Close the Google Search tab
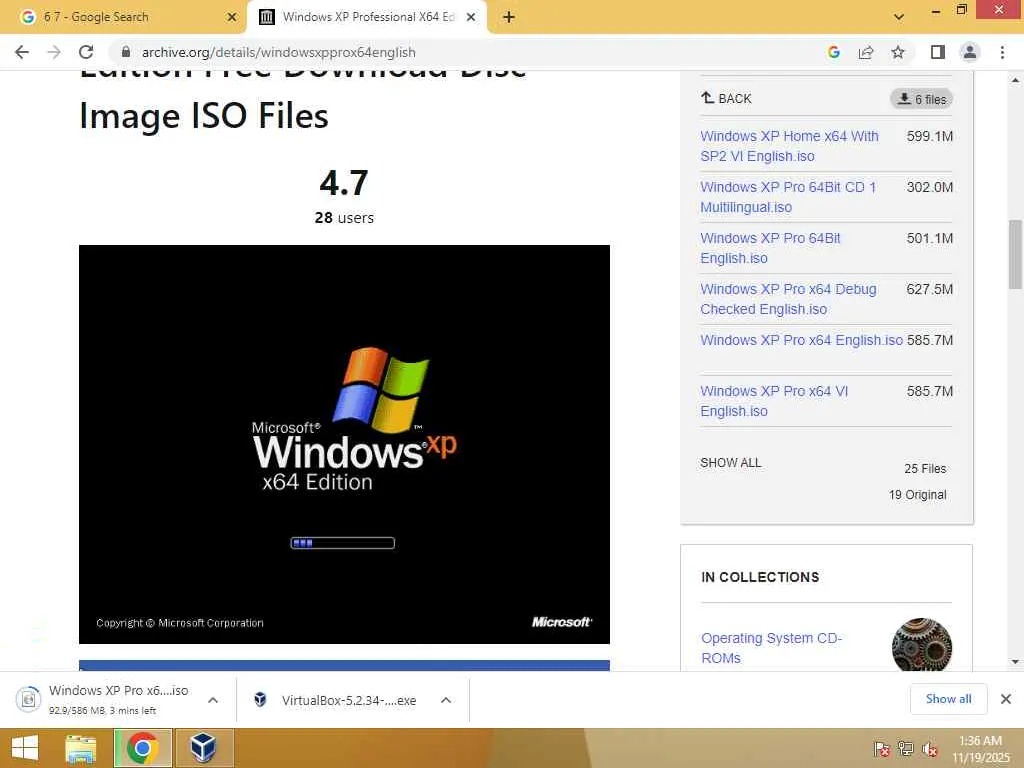 pos(232,18)
